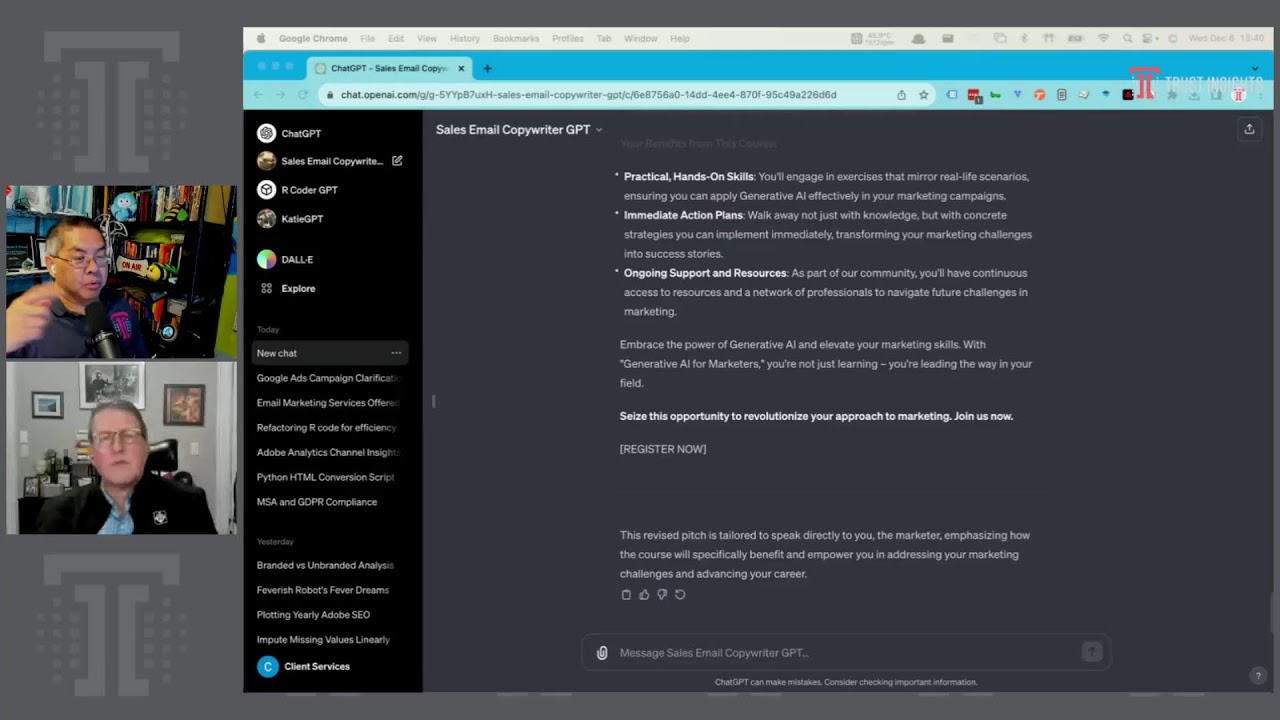The image size is (1280, 720).
Task: Click the Client Services account avatar
Action: [267, 667]
